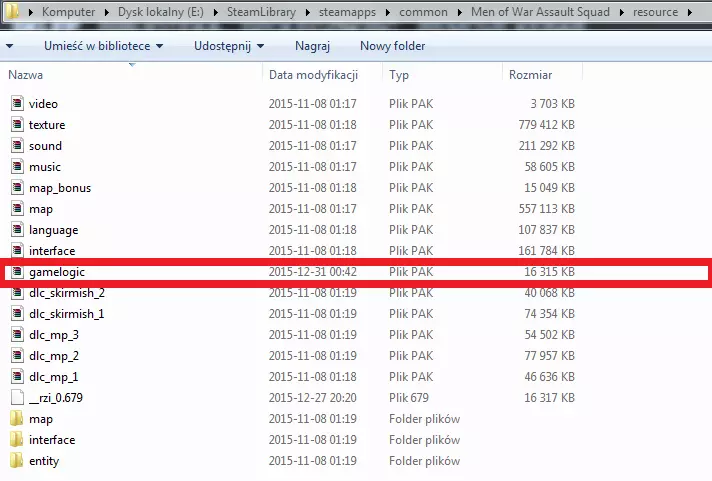Select the entity folder name
The width and height of the screenshot is (712, 481).
[44, 461]
